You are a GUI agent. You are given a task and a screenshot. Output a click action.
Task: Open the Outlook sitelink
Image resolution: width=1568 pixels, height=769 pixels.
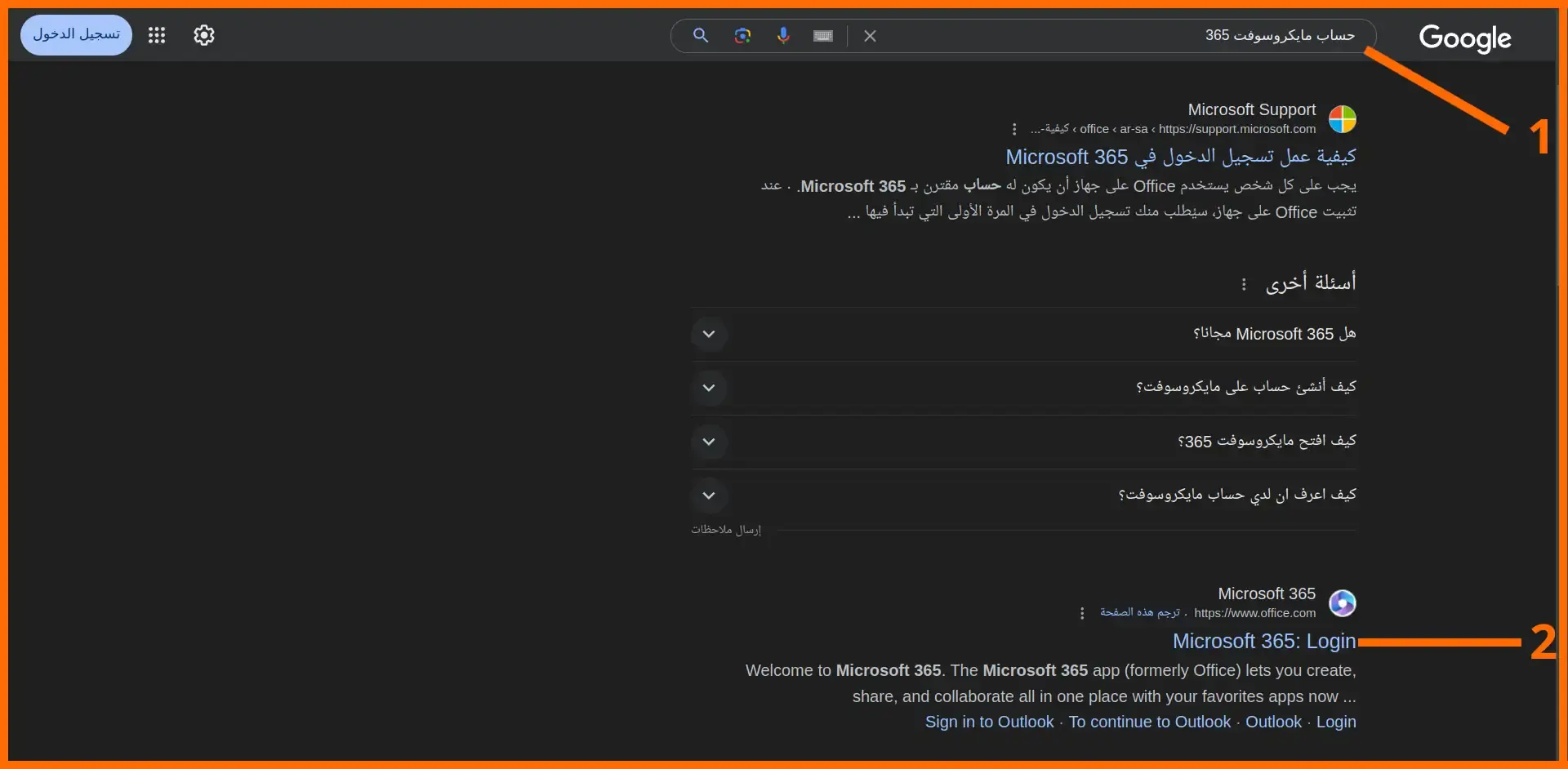(1273, 722)
